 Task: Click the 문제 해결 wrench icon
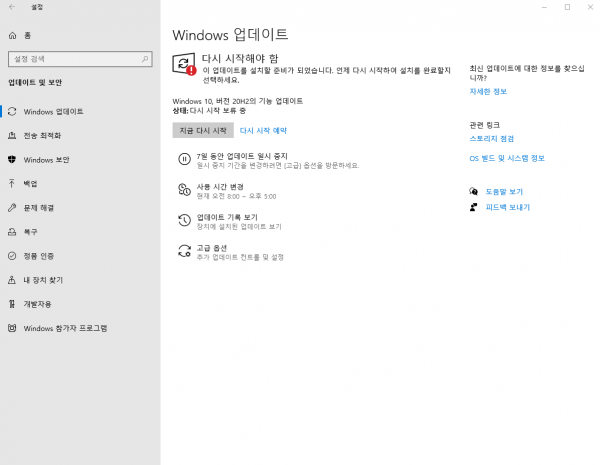coord(12,208)
